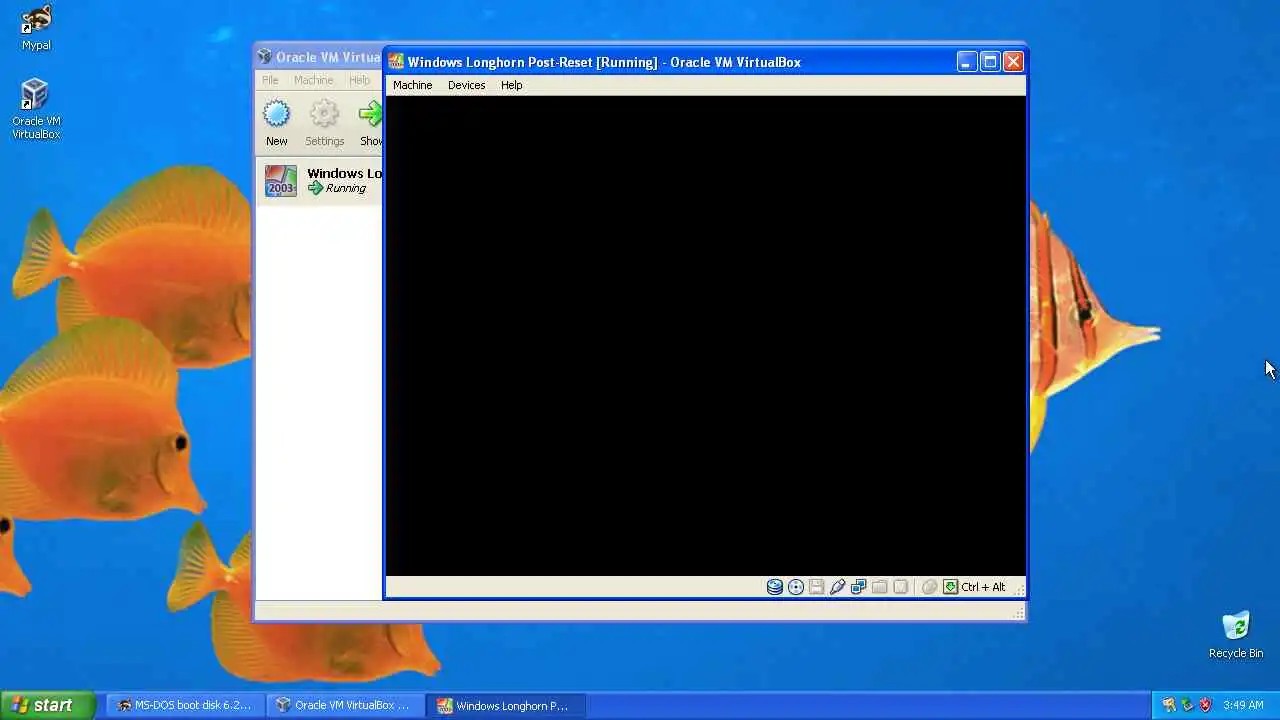The image size is (1280, 720).
Task: Select the Windows Longhorn VM list entry
Action: pos(320,181)
